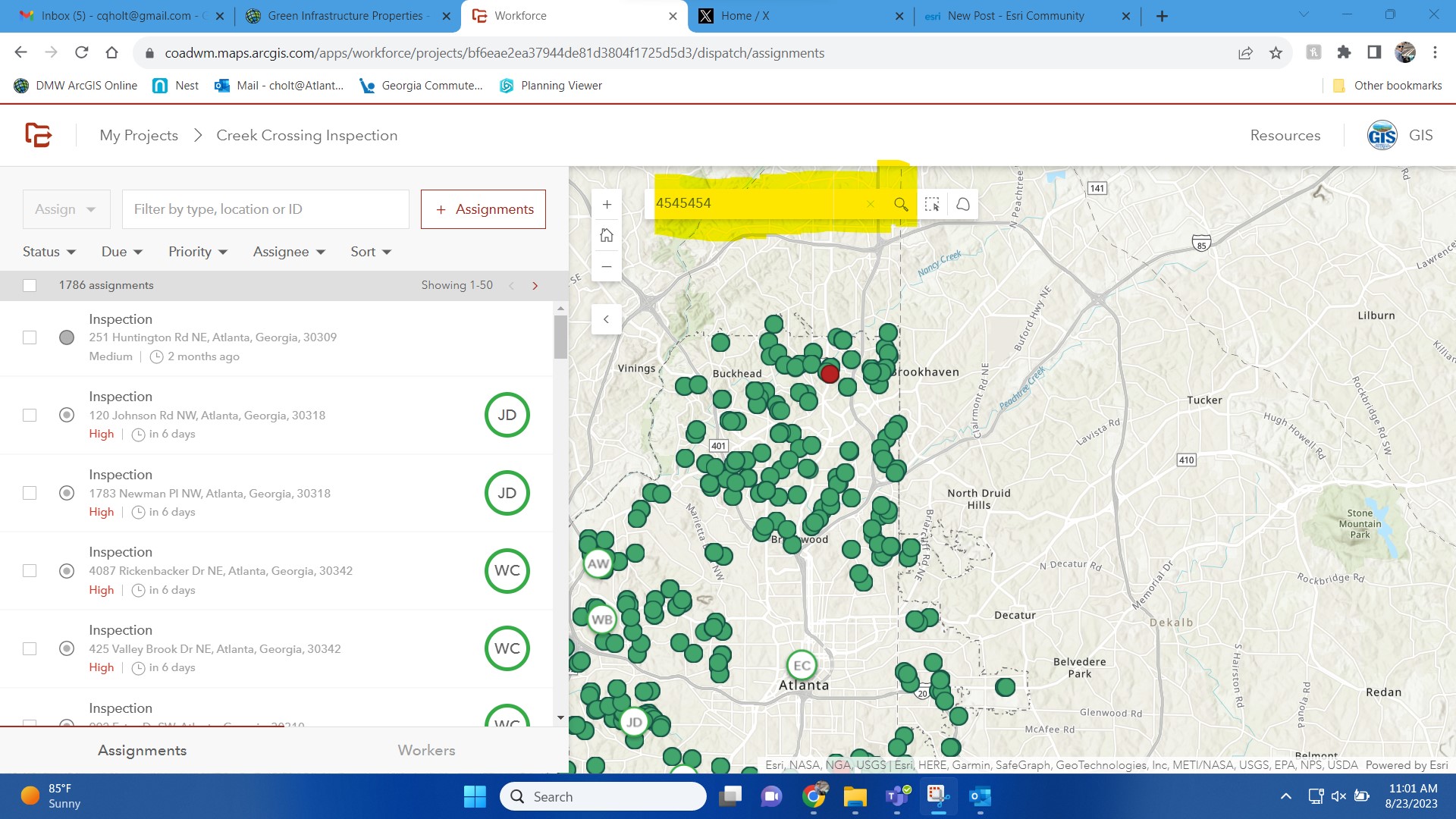Expand the Sort options dropdown

[370, 251]
